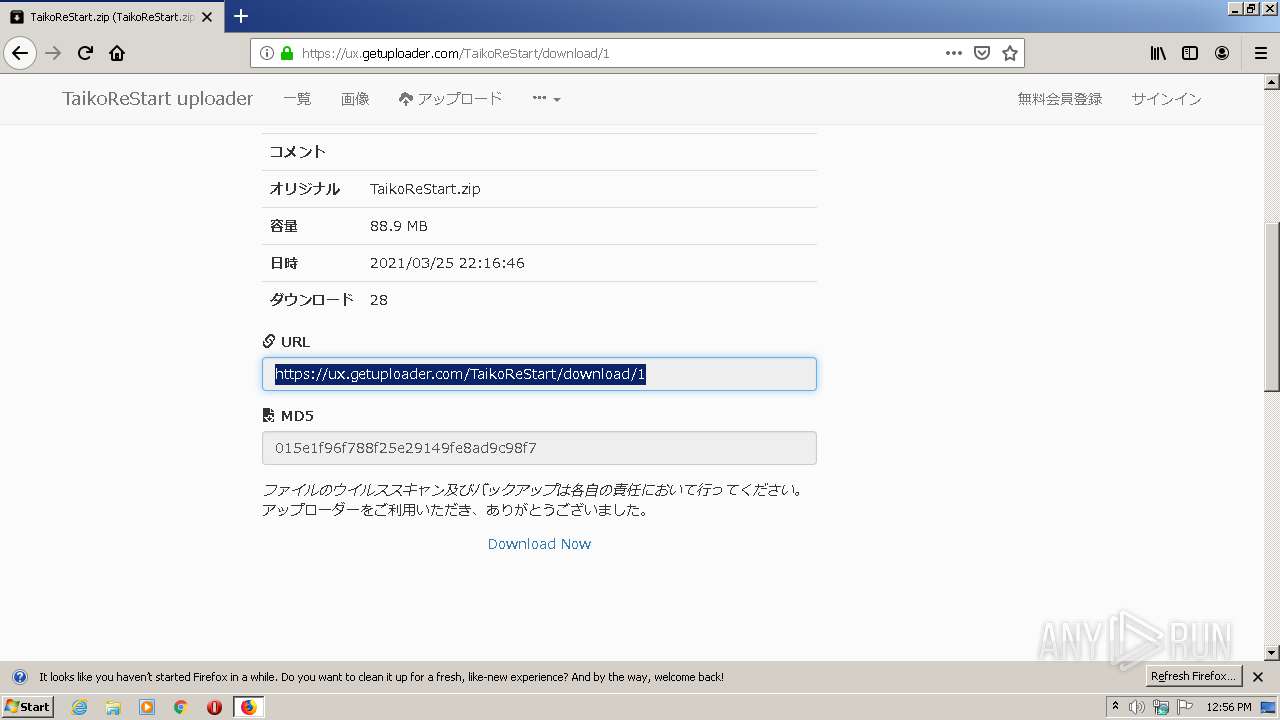The image size is (1280, 720).
Task: Click the 88.9 MB size value
Action: (x=399, y=226)
